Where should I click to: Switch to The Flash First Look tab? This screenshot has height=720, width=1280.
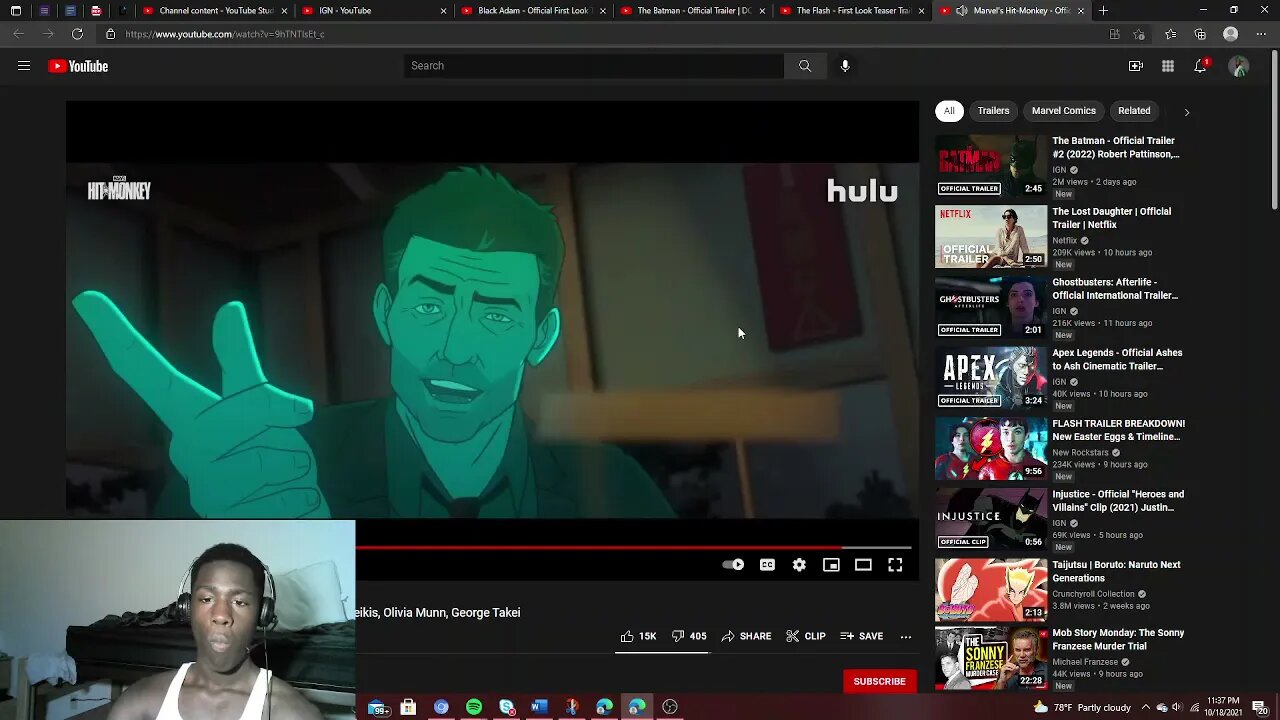pyautogui.click(x=852, y=11)
